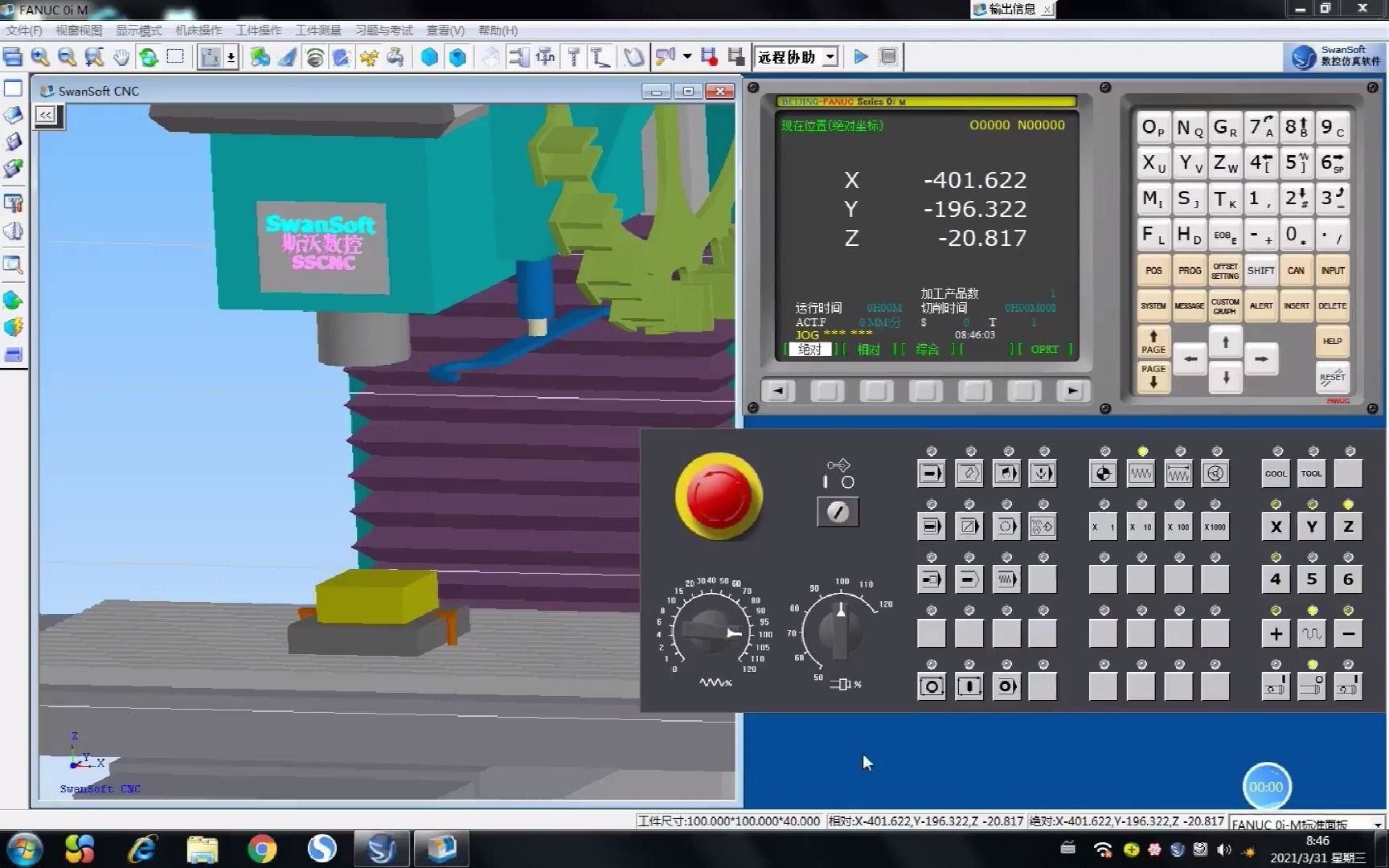Open the 机床操作 menu
Image resolution: width=1389 pixels, height=868 pixels.
point(199,30)
